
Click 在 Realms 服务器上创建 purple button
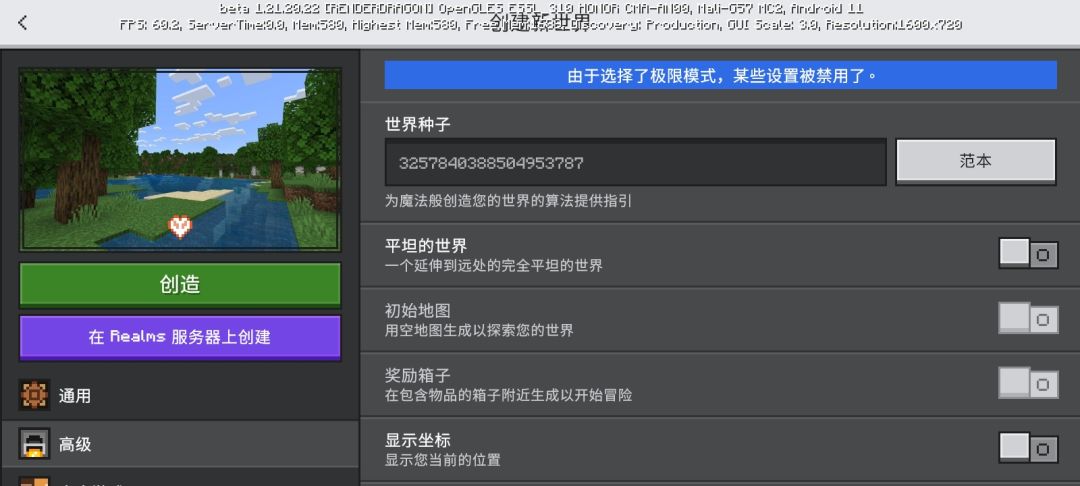point(180,337)
